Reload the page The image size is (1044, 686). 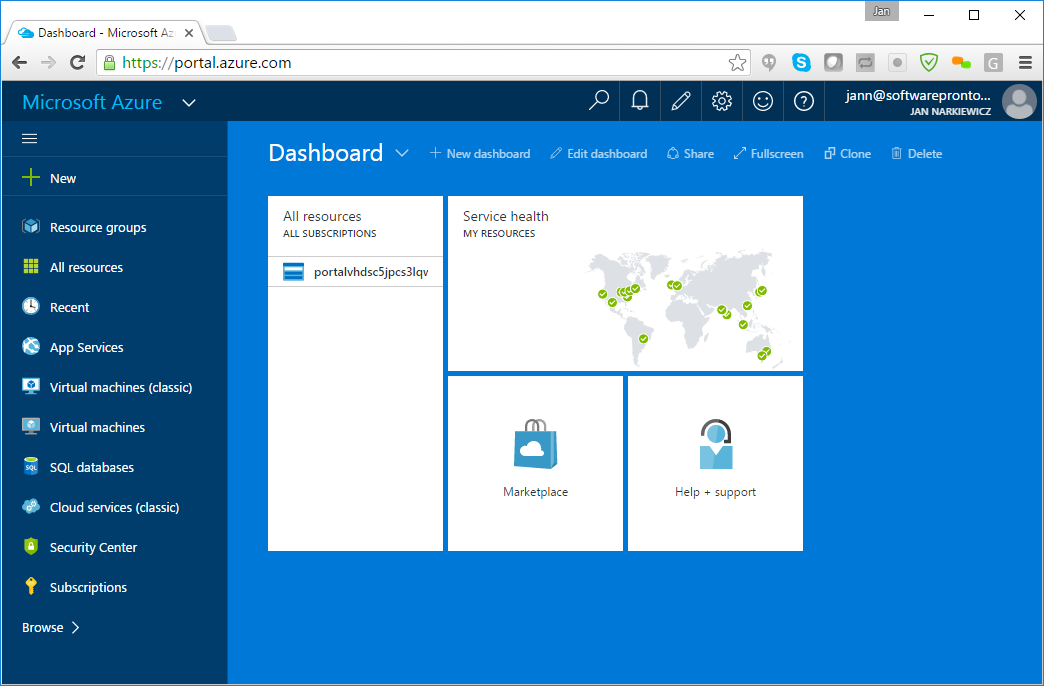(x=77, y=63)
